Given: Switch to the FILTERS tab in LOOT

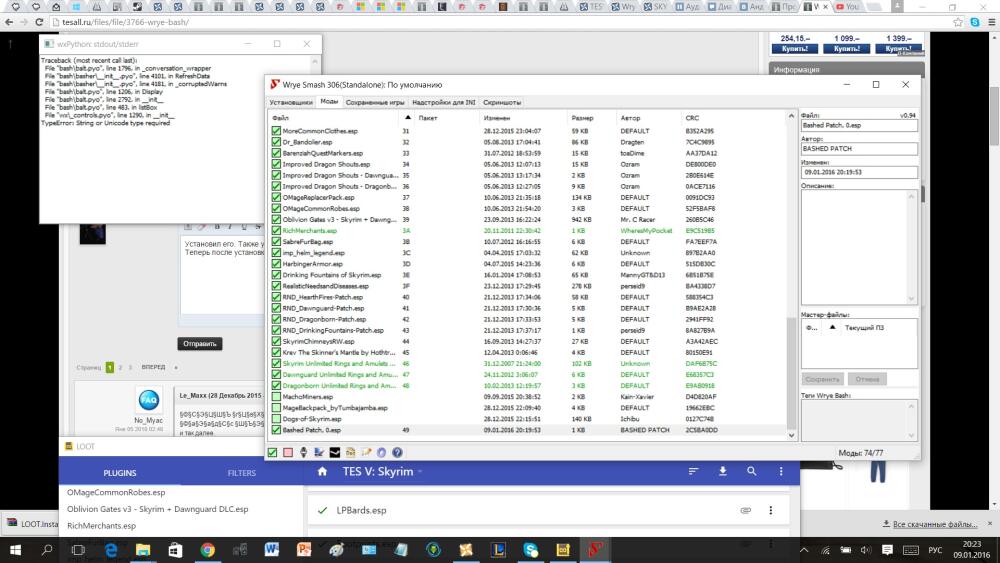Looking at the screenshot, I should click(x=242, y=473).
